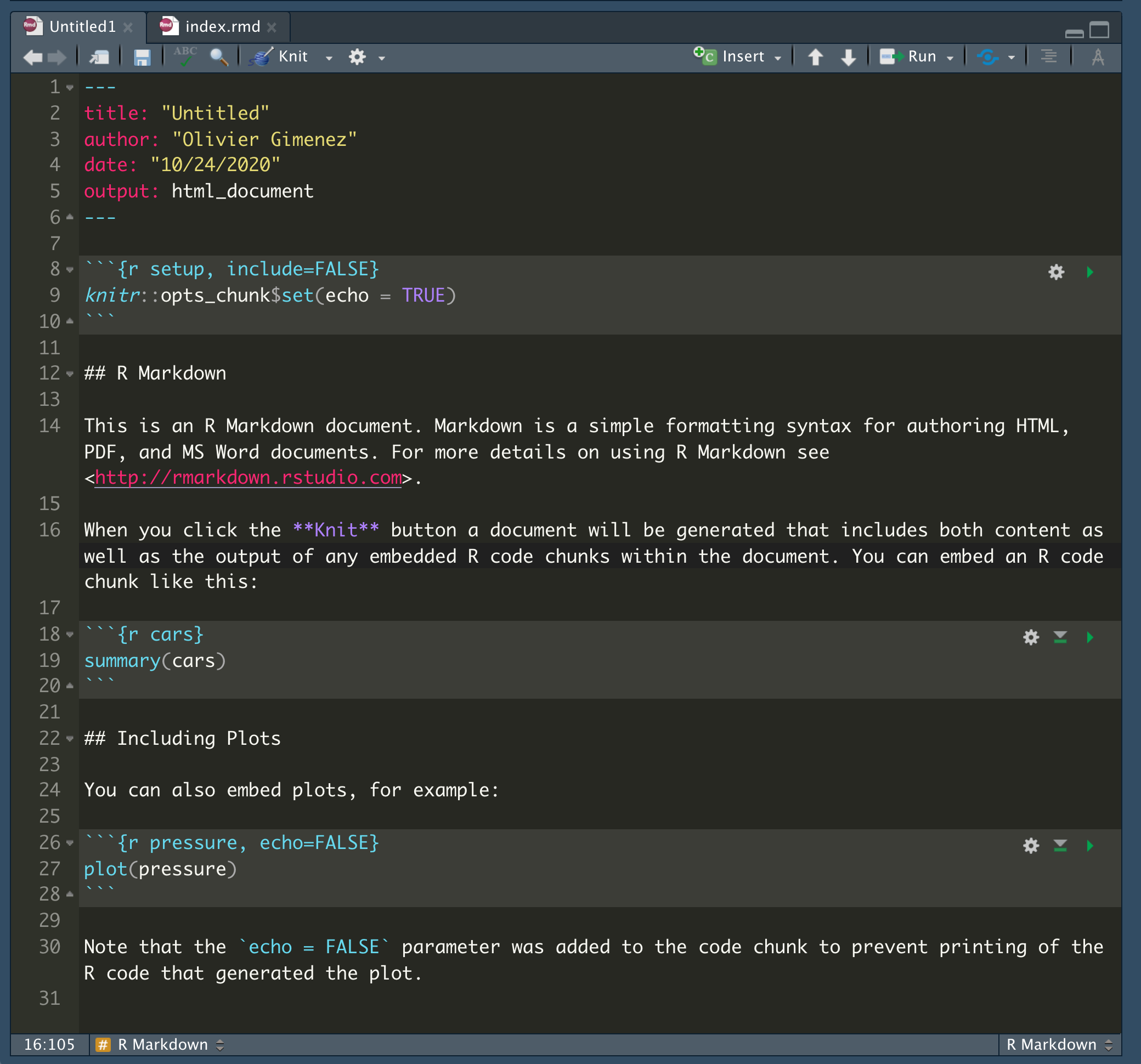Collapse YAML header fold arrow at line 1
Image resolution: width=1141 pixels, height=1064 pixels.
(70, 88)
